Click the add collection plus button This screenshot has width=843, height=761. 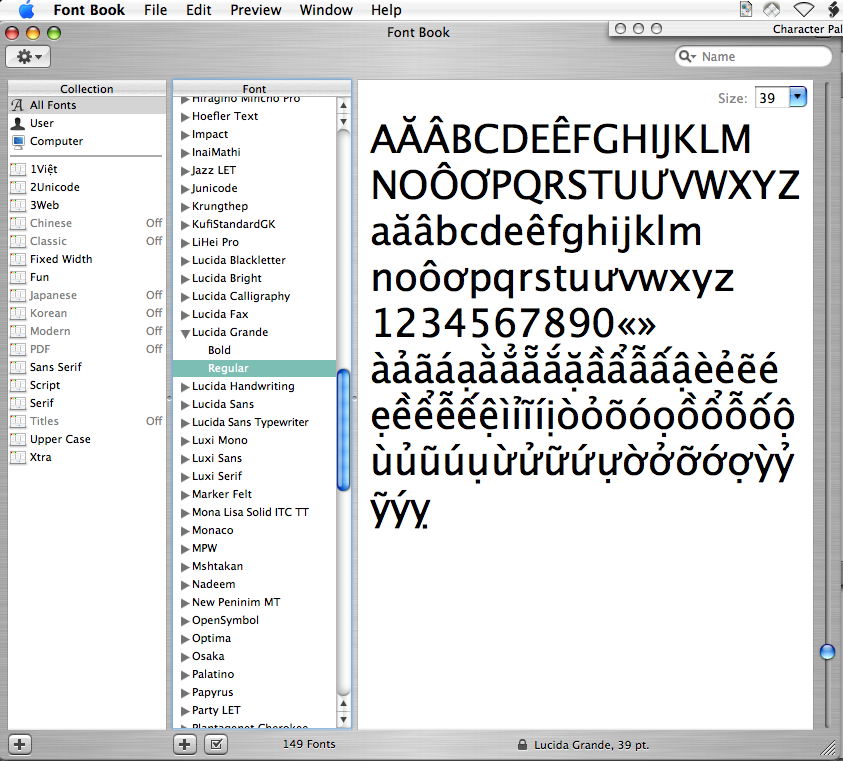click(x=20, y=745)
